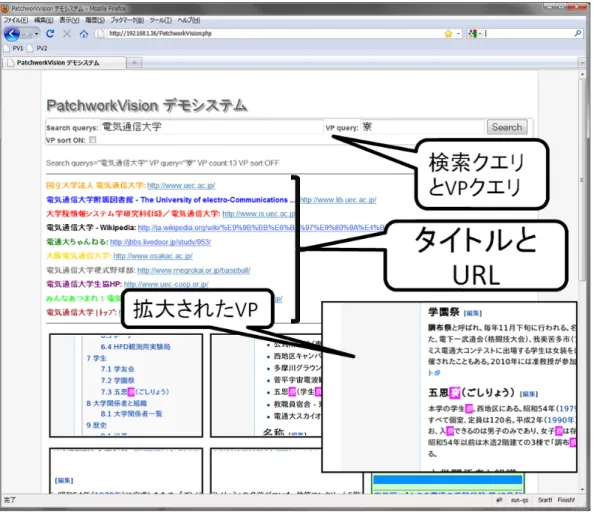Click the 7.1 学友会 contents entry
Image resolution: width=594 pixels, height=514 pixels.
(x=117, y=370)
